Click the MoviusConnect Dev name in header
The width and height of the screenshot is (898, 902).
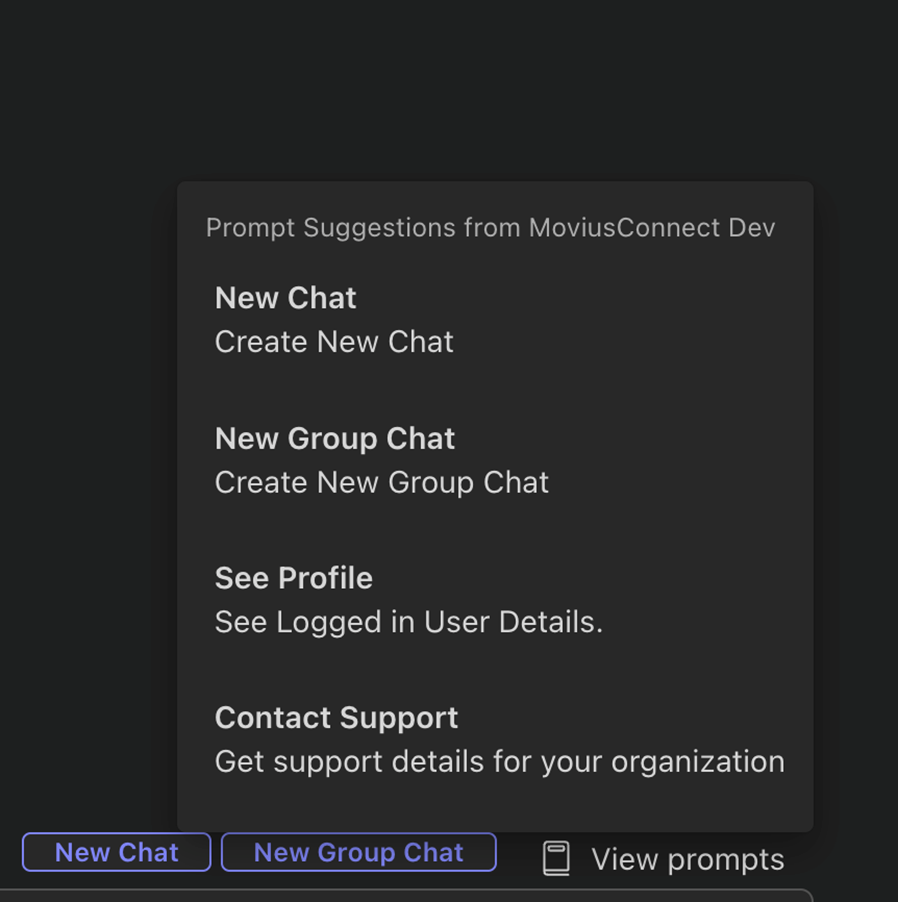tap(651, 228)
